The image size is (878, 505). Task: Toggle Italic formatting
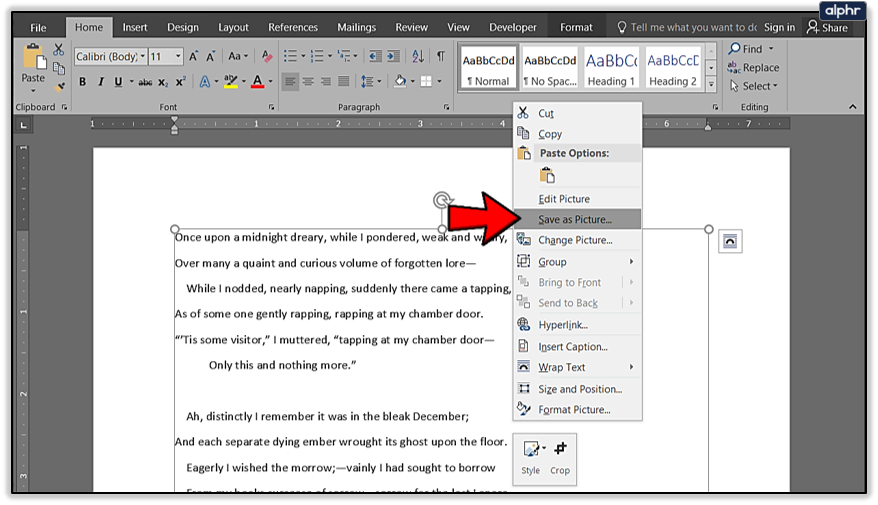[x=101, y=82]
